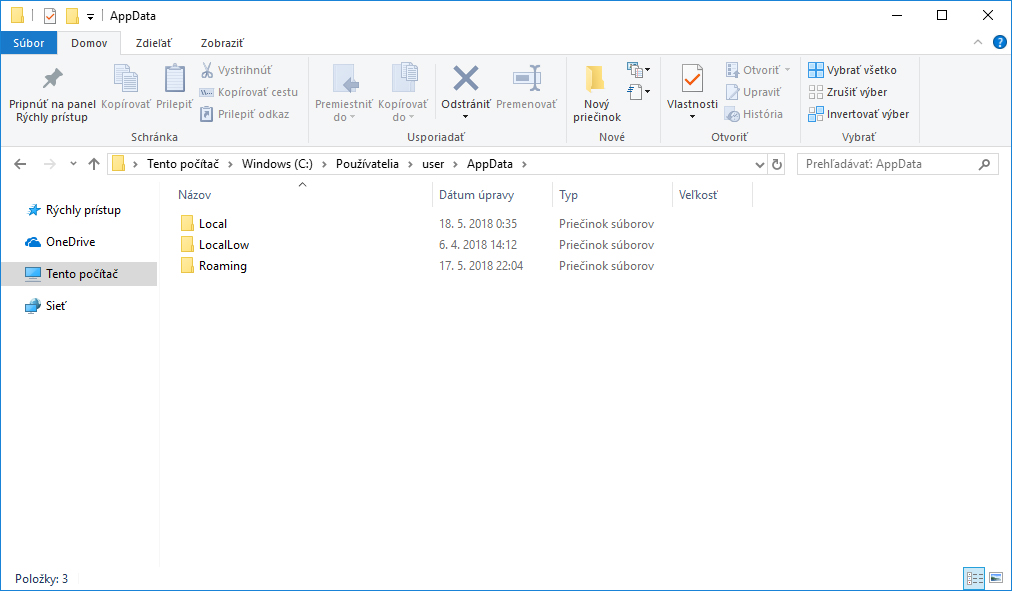Viewport: 1012px width, 591px height.
Task: Click the Odstrániť red X icon
Action: [x=466, y=79]
